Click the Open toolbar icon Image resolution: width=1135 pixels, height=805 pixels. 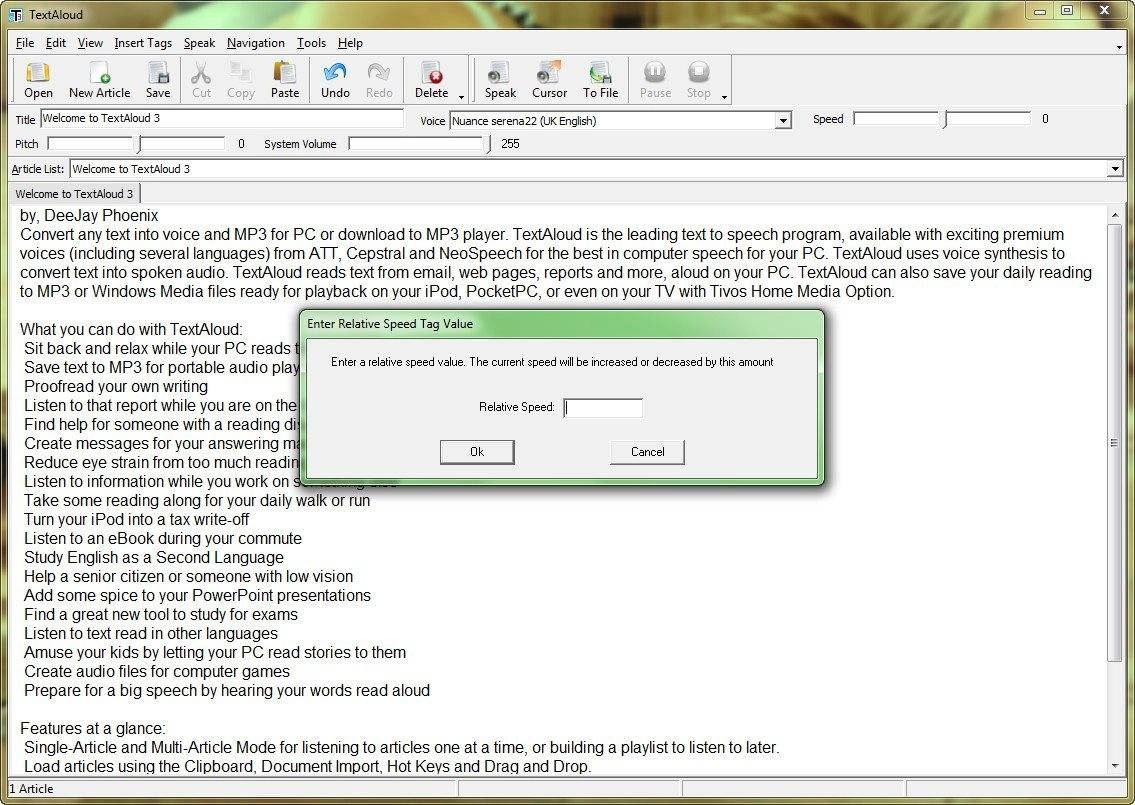tap(38, 80)
